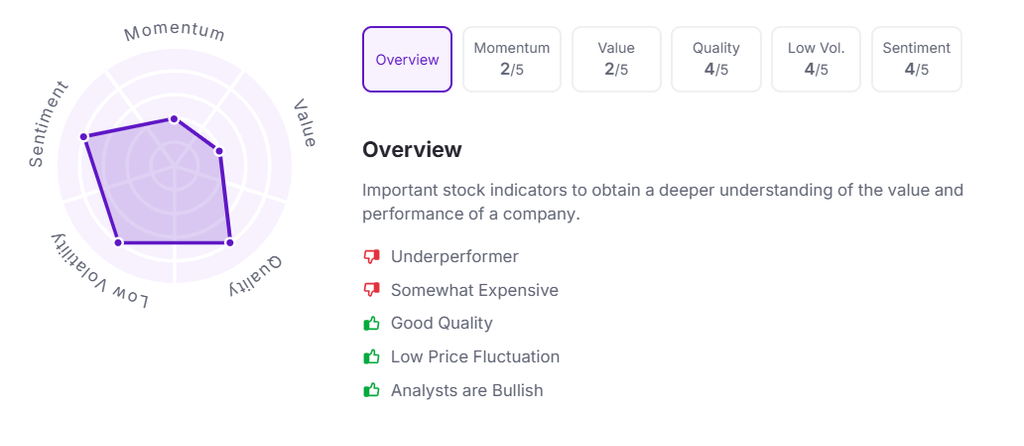Click the Quality data point on radar chart

click(229, 242)
